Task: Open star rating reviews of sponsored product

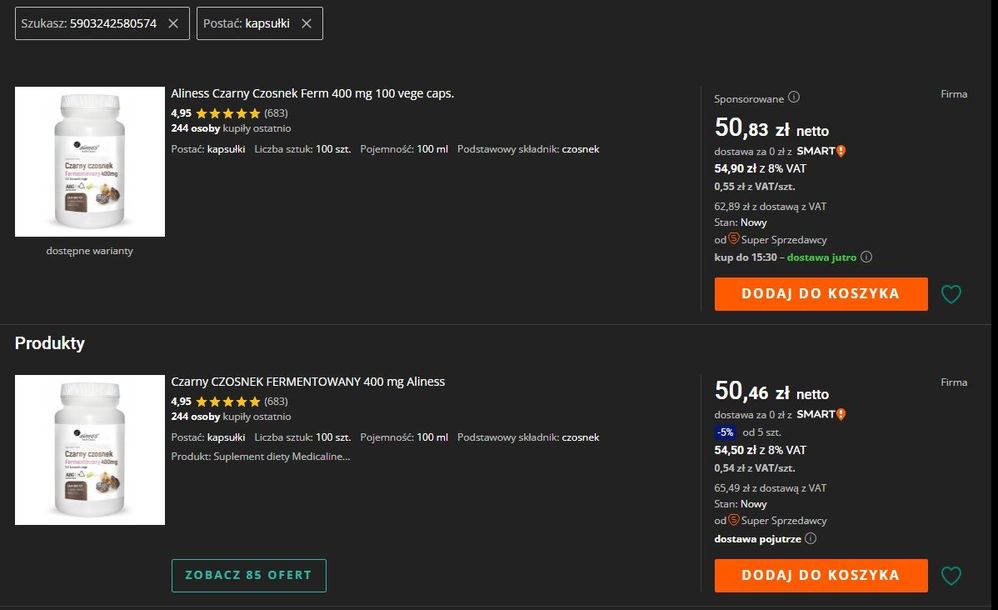Action: (x=228, y=113)
